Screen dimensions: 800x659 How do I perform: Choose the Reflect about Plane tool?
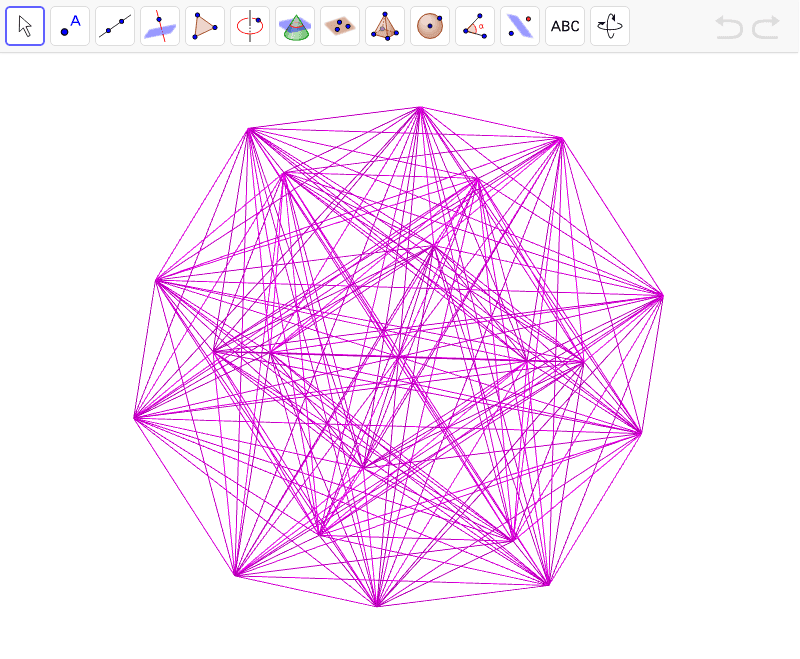pyautogui.click(x=520, y=26)
